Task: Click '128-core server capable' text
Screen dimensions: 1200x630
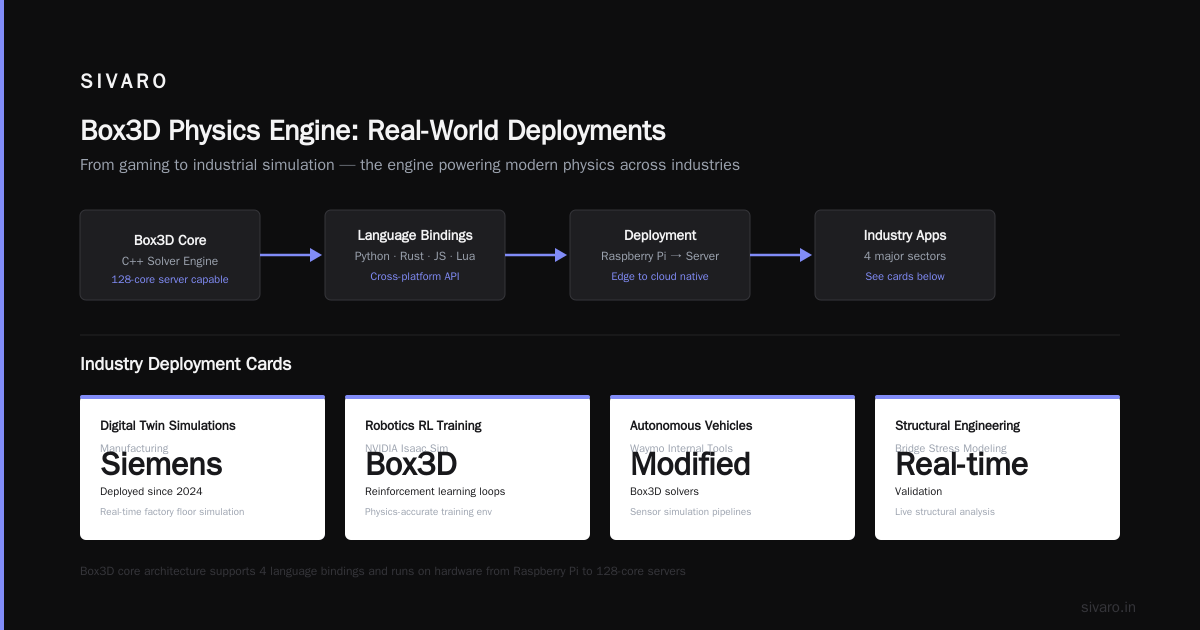Action: point(170,279)
